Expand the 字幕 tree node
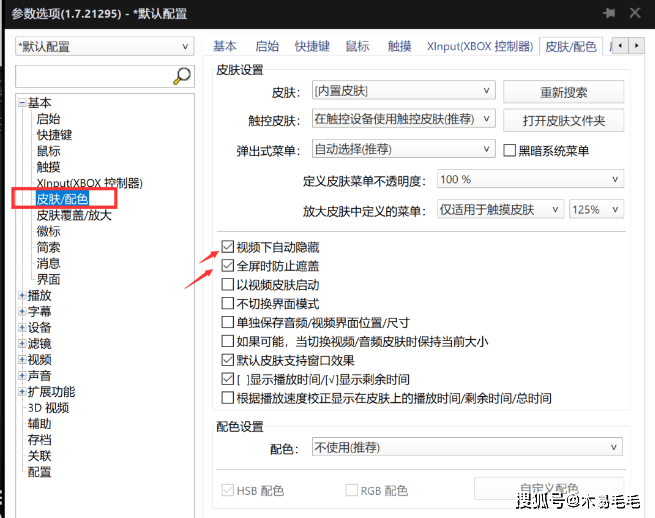The image size is (655, 518). point(22,311)
